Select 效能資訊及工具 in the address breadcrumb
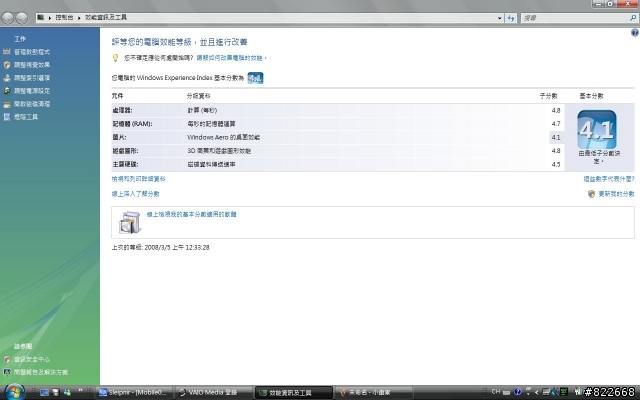The width and height of the screenshot is (640, 400). (x=106, y=18)
